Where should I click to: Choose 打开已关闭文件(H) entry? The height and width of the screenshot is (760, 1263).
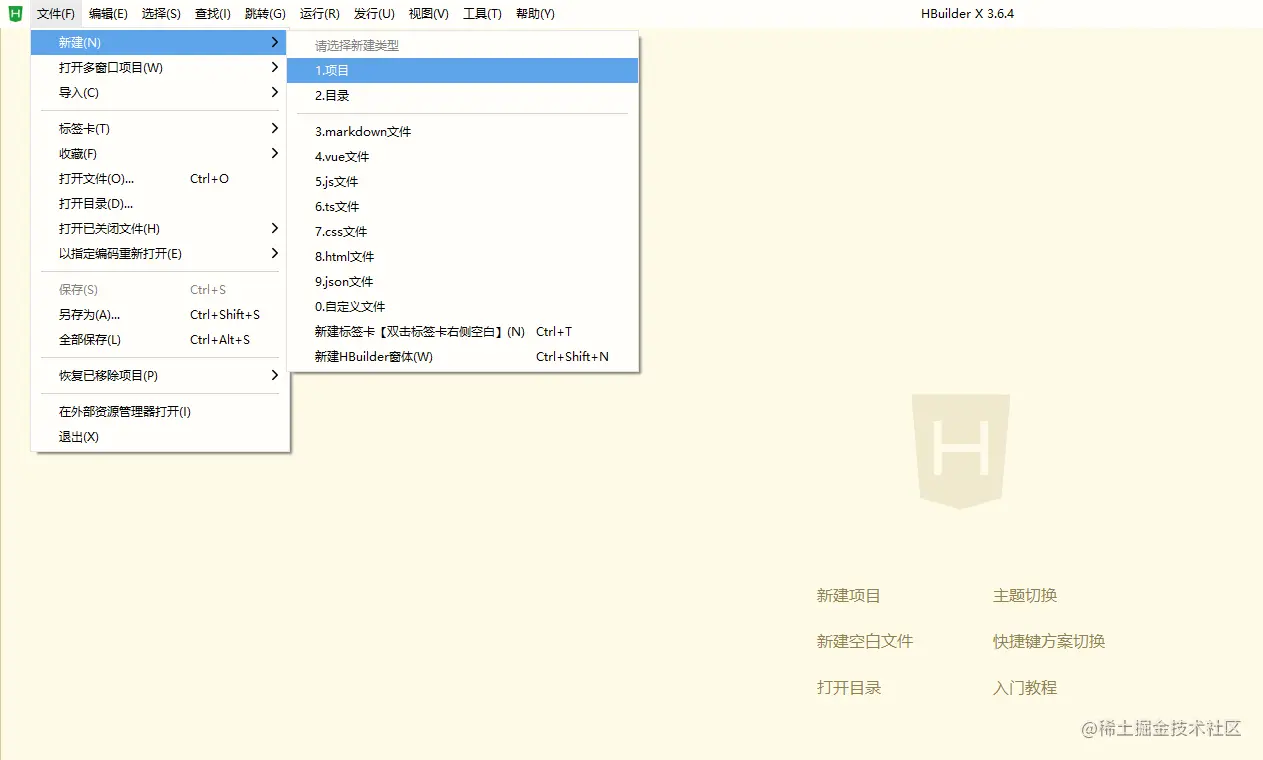point(160,229)
